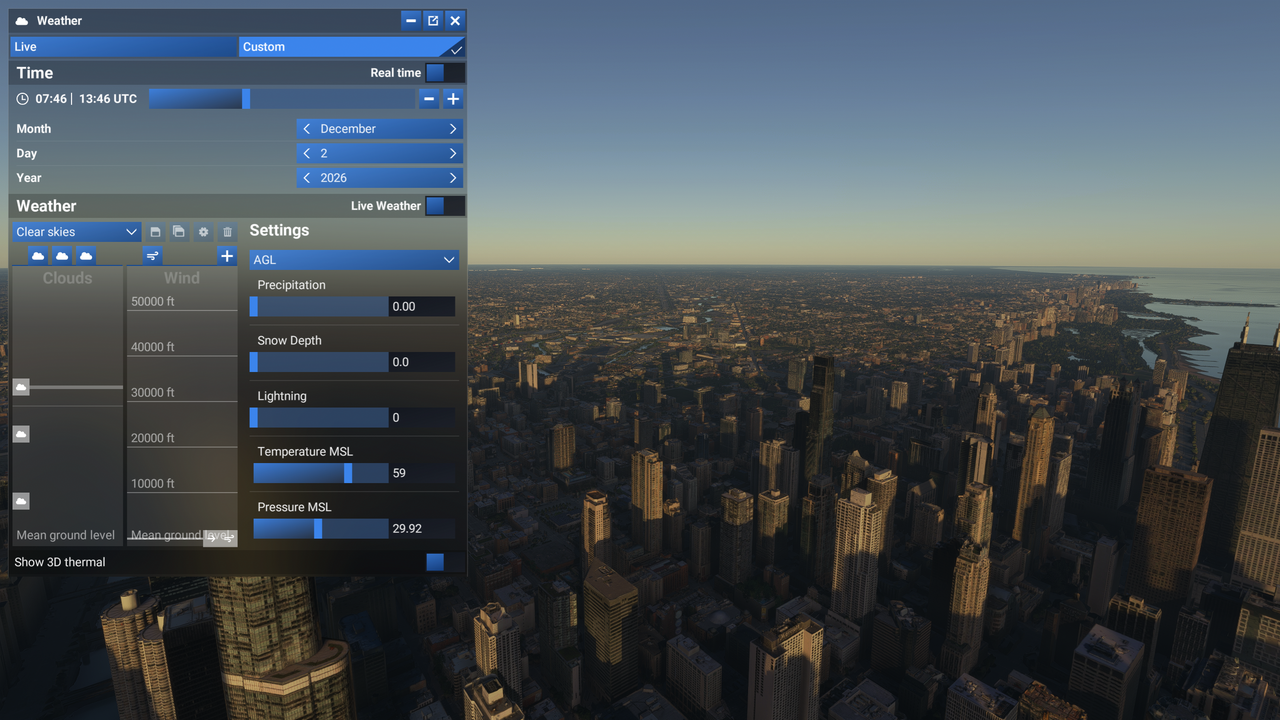Click the December month value
The height and width of the screenshot is (720, 1280).
(348, 129)
